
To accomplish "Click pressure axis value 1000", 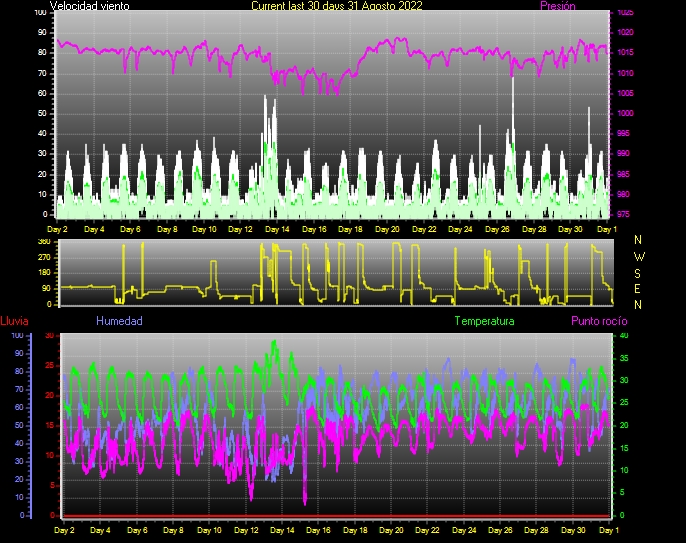I will point(625,113).
